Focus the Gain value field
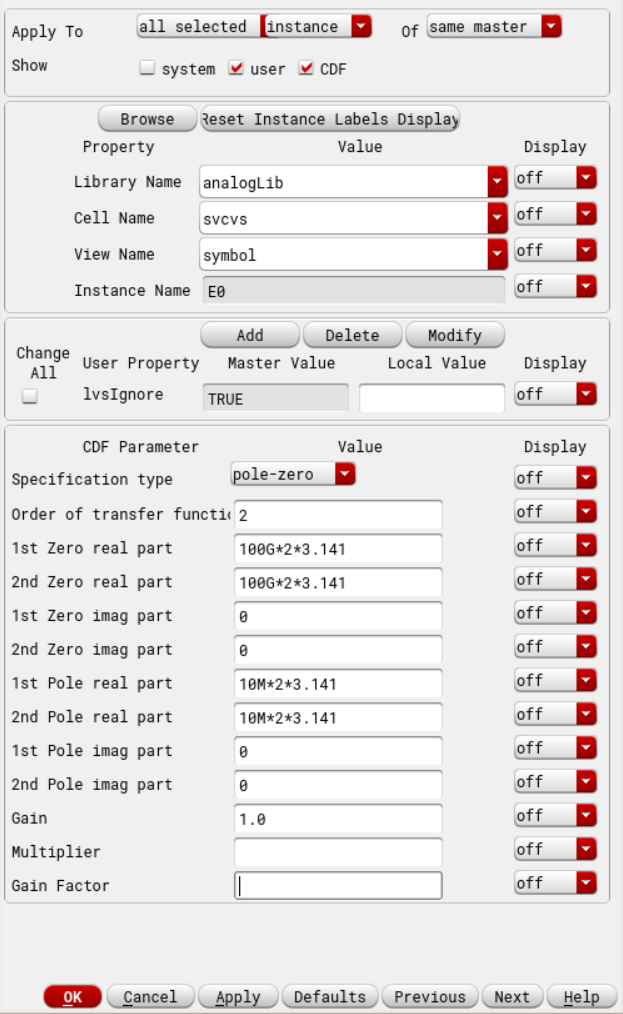 pyautogui.click(x=338, y=818)
